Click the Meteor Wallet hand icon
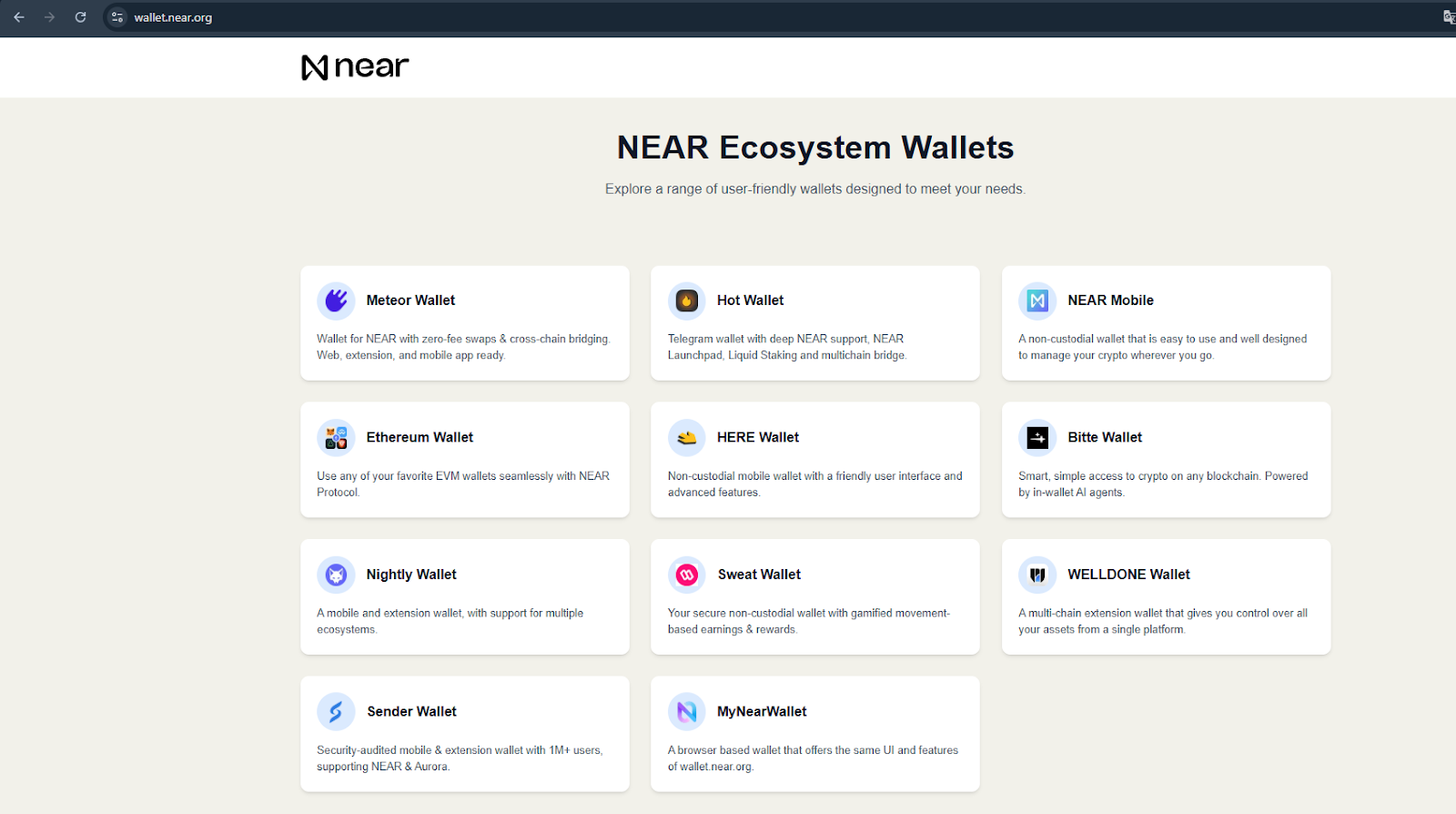Screen dimensions: 1456x814 coord(336,300)
